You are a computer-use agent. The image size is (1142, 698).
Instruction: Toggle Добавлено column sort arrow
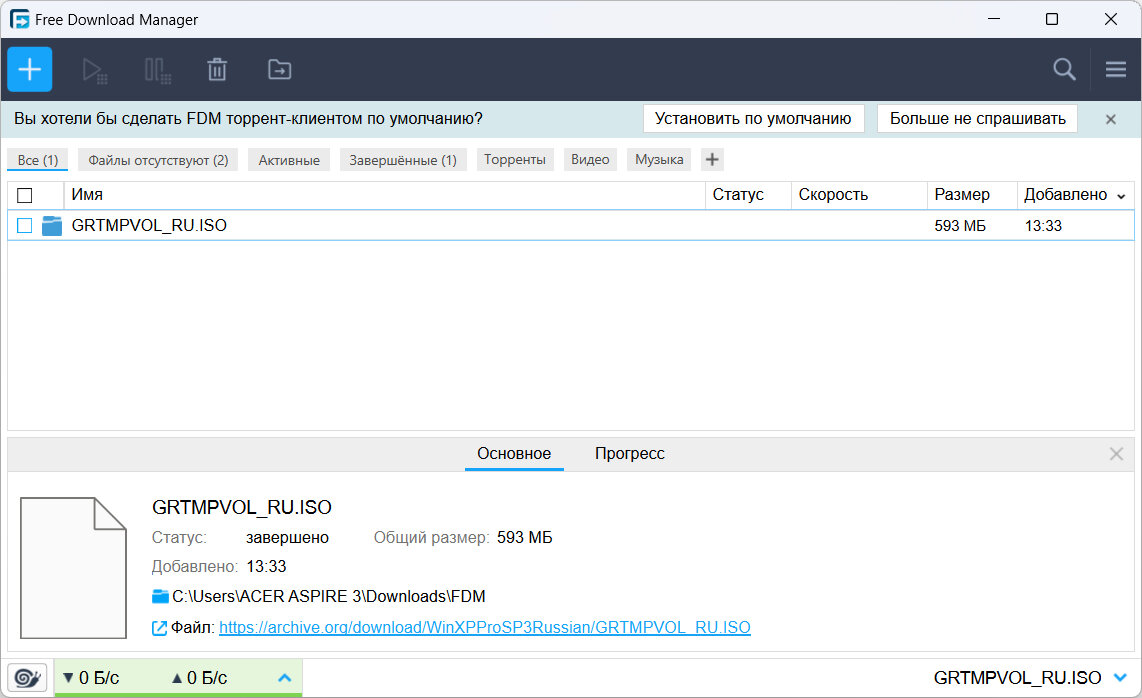[1121, 196]
